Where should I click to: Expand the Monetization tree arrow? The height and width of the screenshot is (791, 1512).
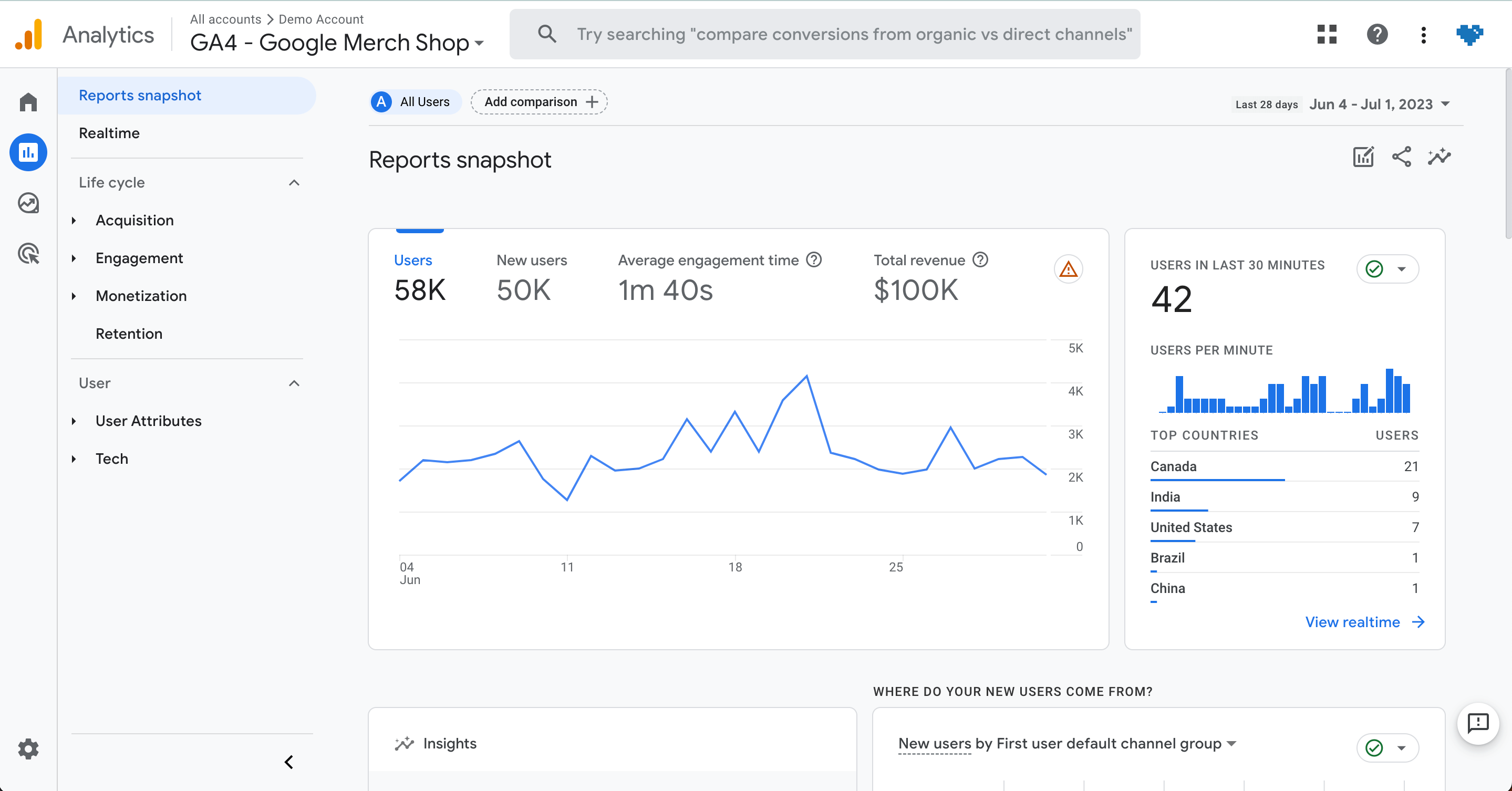(74, 296)
